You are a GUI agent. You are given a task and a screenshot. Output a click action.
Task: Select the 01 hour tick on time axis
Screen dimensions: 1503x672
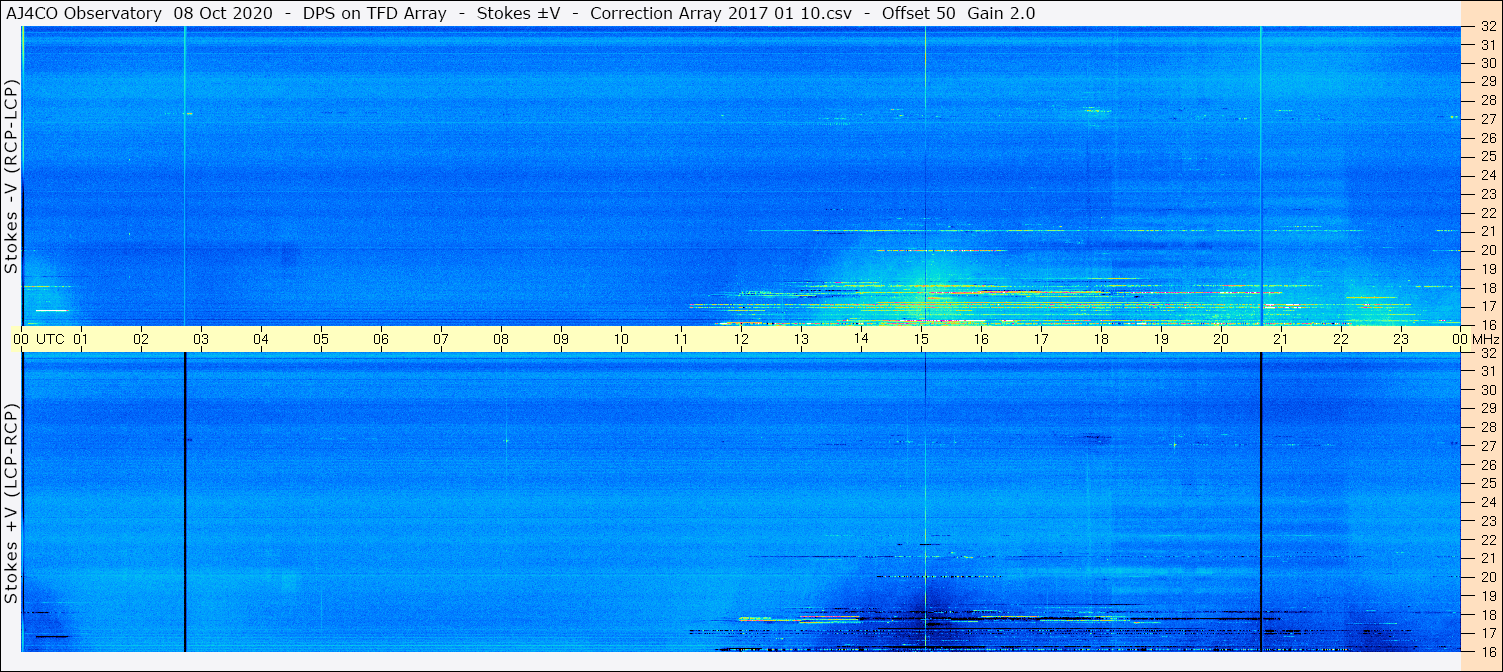click(81, 339)
